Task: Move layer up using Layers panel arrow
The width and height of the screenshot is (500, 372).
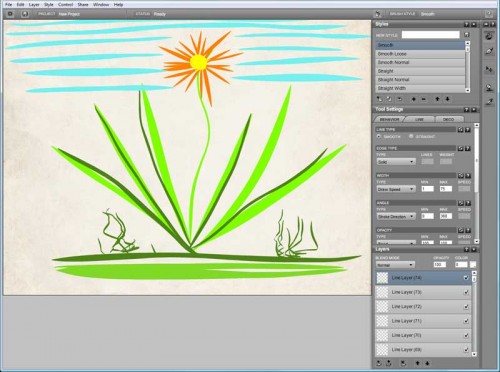Action: coord(417,363)
